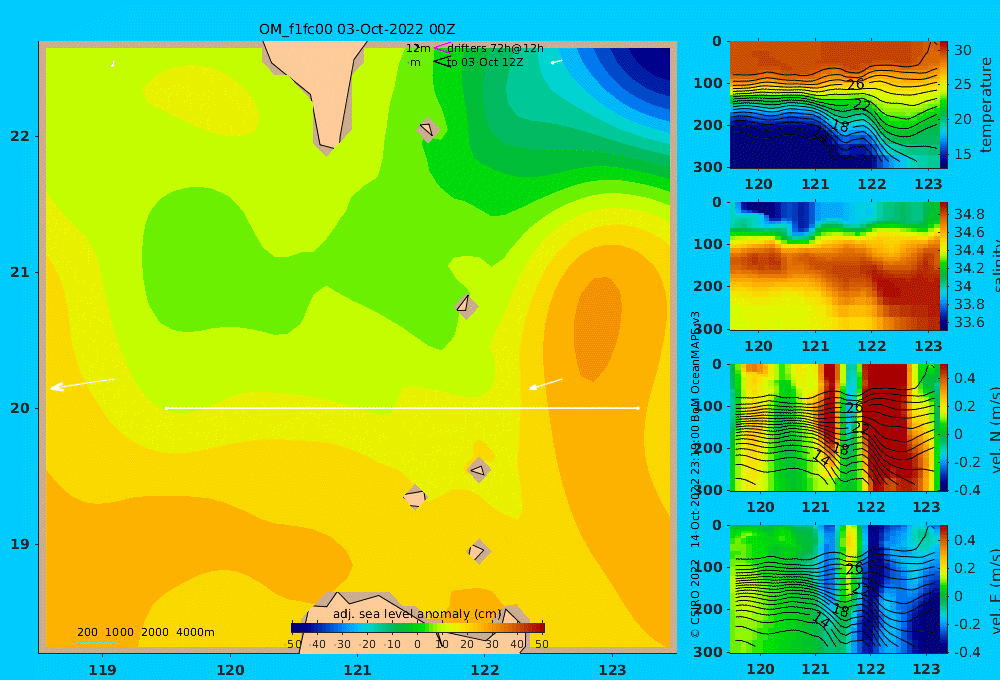Click contour label 26 in temperature panel

click(855, 84)
